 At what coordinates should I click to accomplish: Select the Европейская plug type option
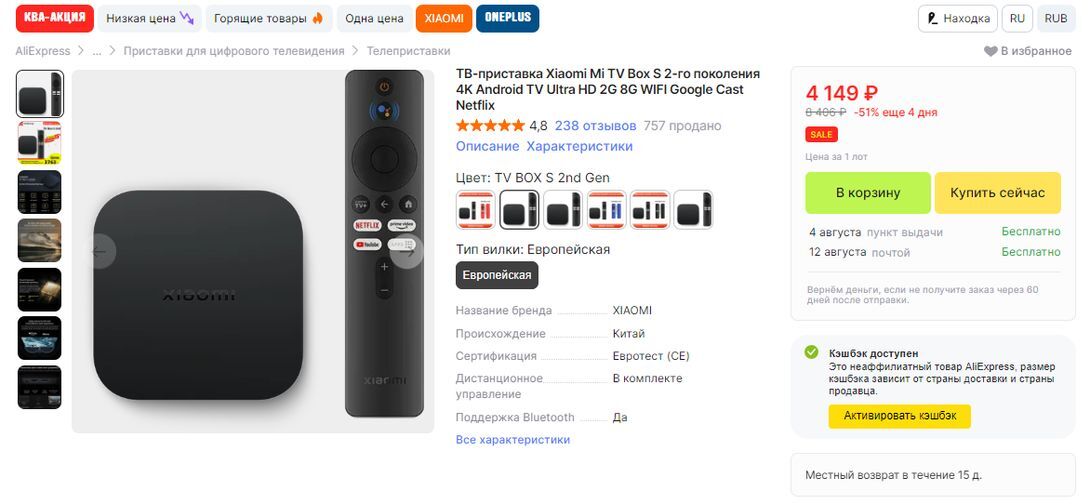(497, 275)
